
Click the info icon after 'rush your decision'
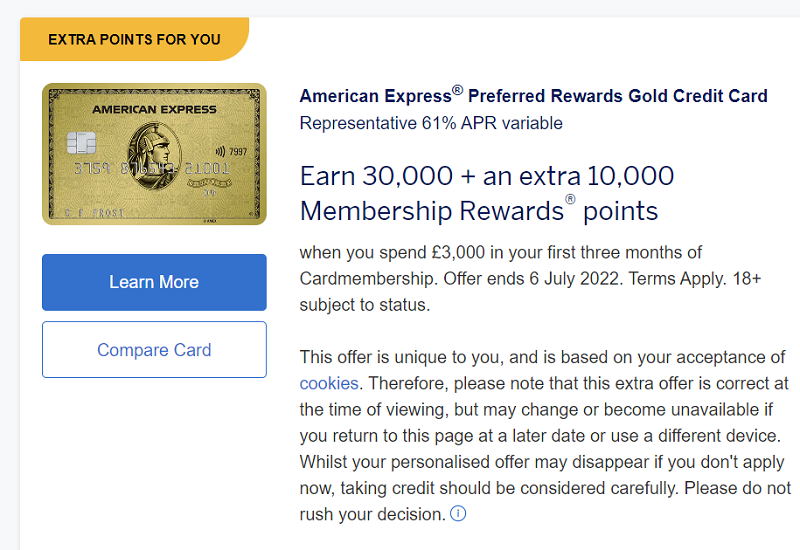[x=458, y=513]
